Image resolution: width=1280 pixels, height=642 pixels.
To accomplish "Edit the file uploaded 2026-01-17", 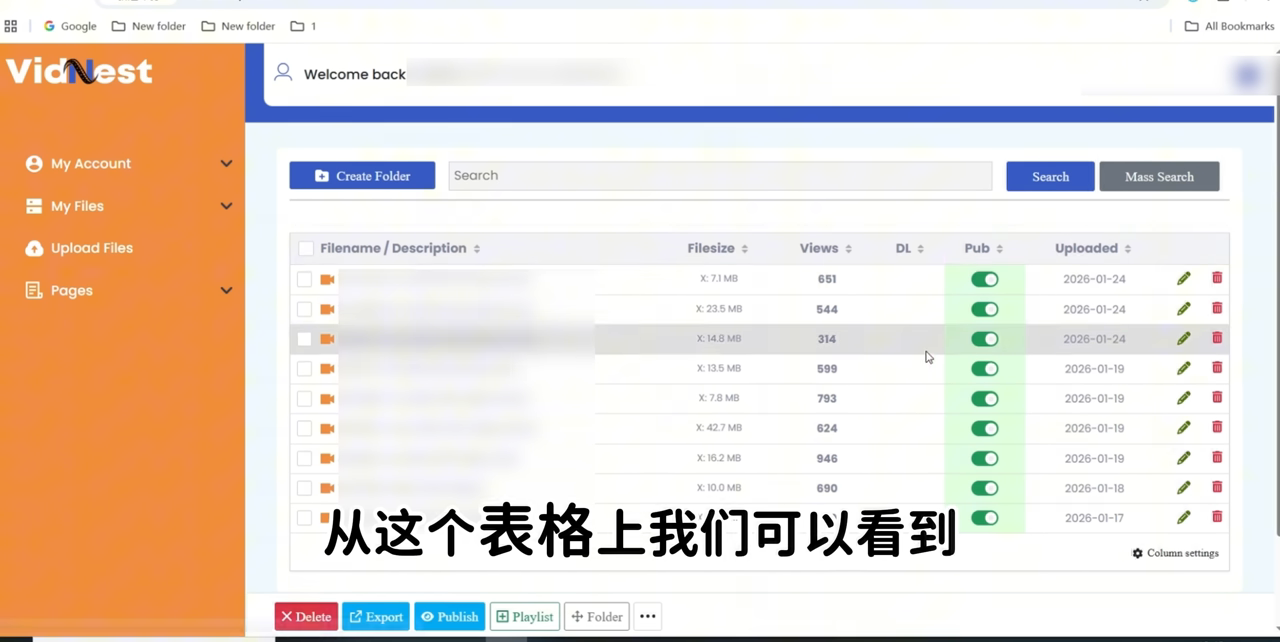I will [x=1184, y=518].
